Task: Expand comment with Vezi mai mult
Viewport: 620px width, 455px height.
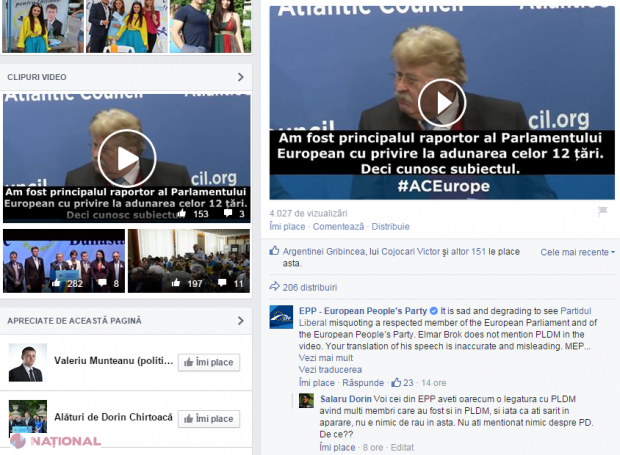Action: [x=325, y=357]
